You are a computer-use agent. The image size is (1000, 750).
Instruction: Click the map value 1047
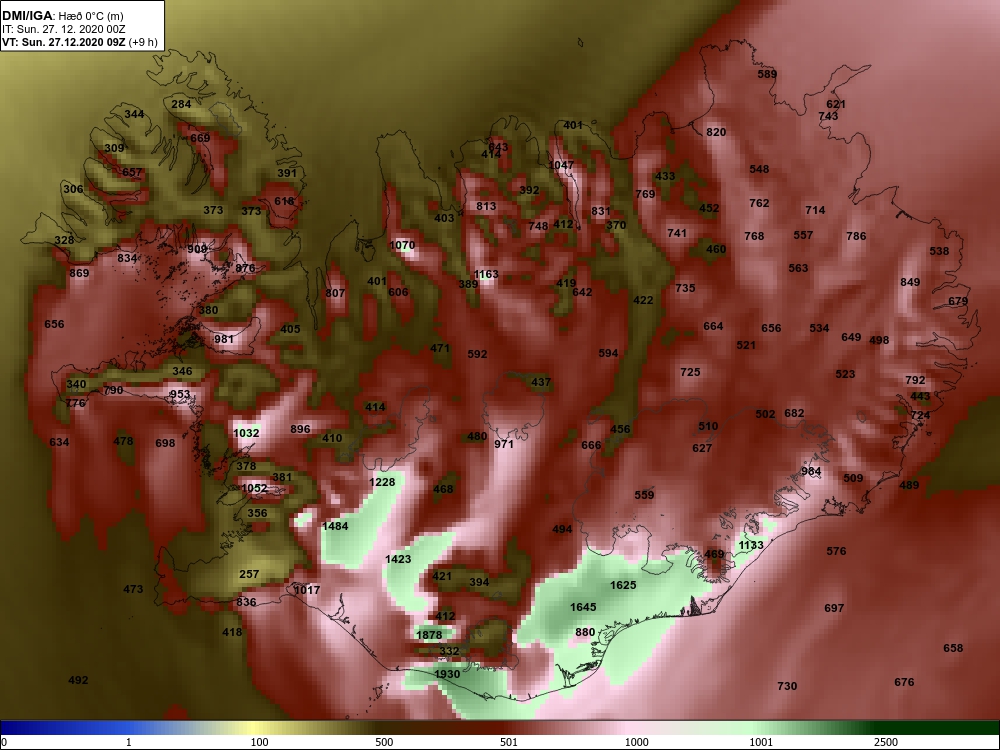(x=561, y=165)
